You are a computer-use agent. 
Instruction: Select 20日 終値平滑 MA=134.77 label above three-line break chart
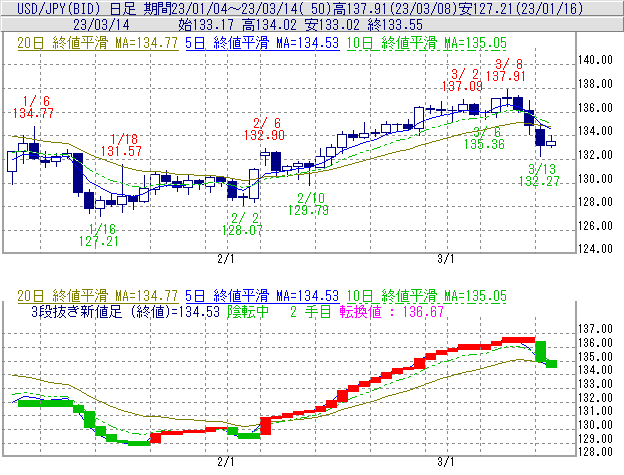98,296
